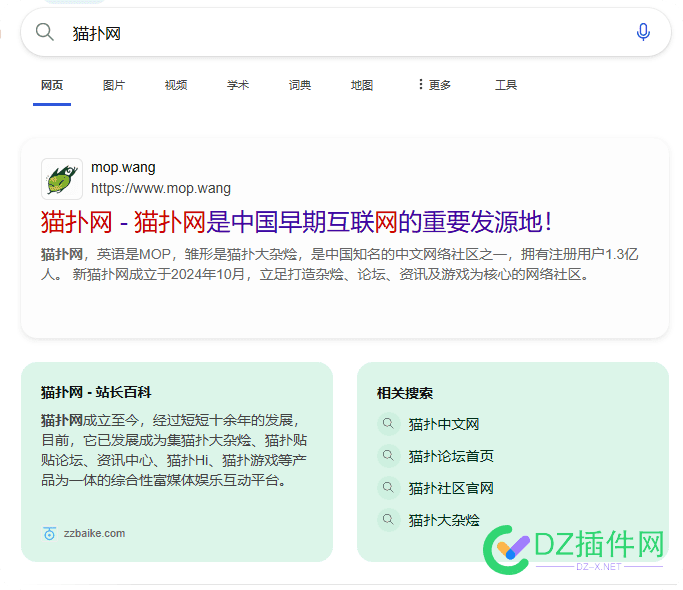Image resolution: width=683 pixels, height=590 pixels.
Task: Click the search magnifier icon
Action: (x=44, y=32)
